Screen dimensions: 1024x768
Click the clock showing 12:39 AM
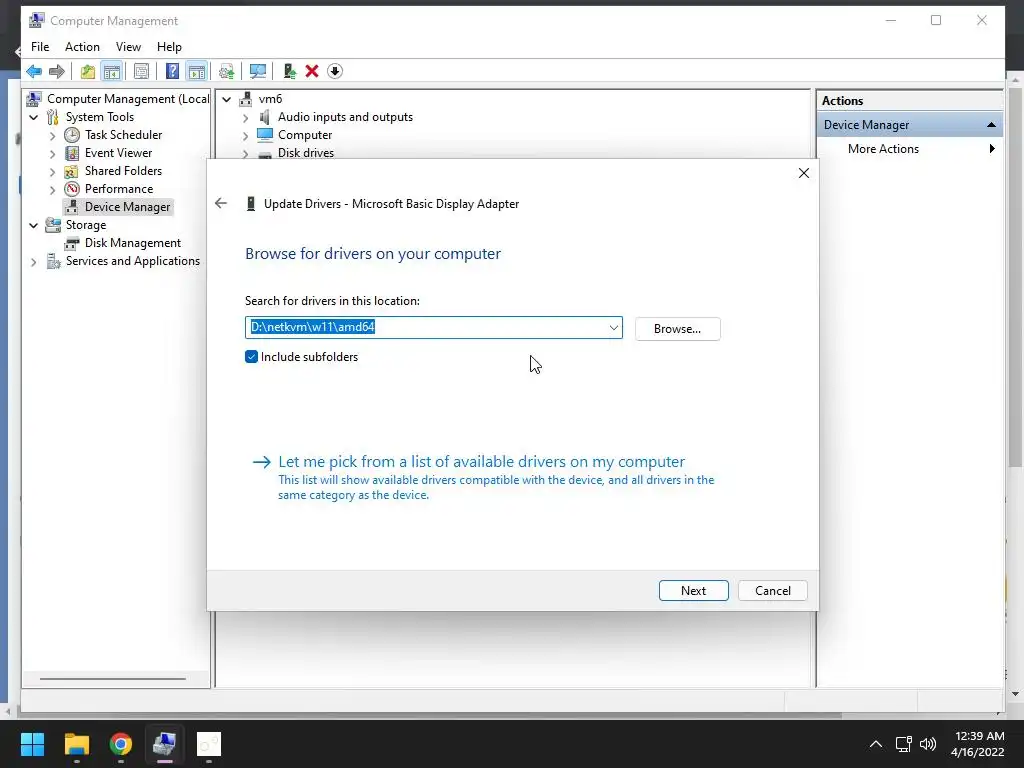(979, 736)
